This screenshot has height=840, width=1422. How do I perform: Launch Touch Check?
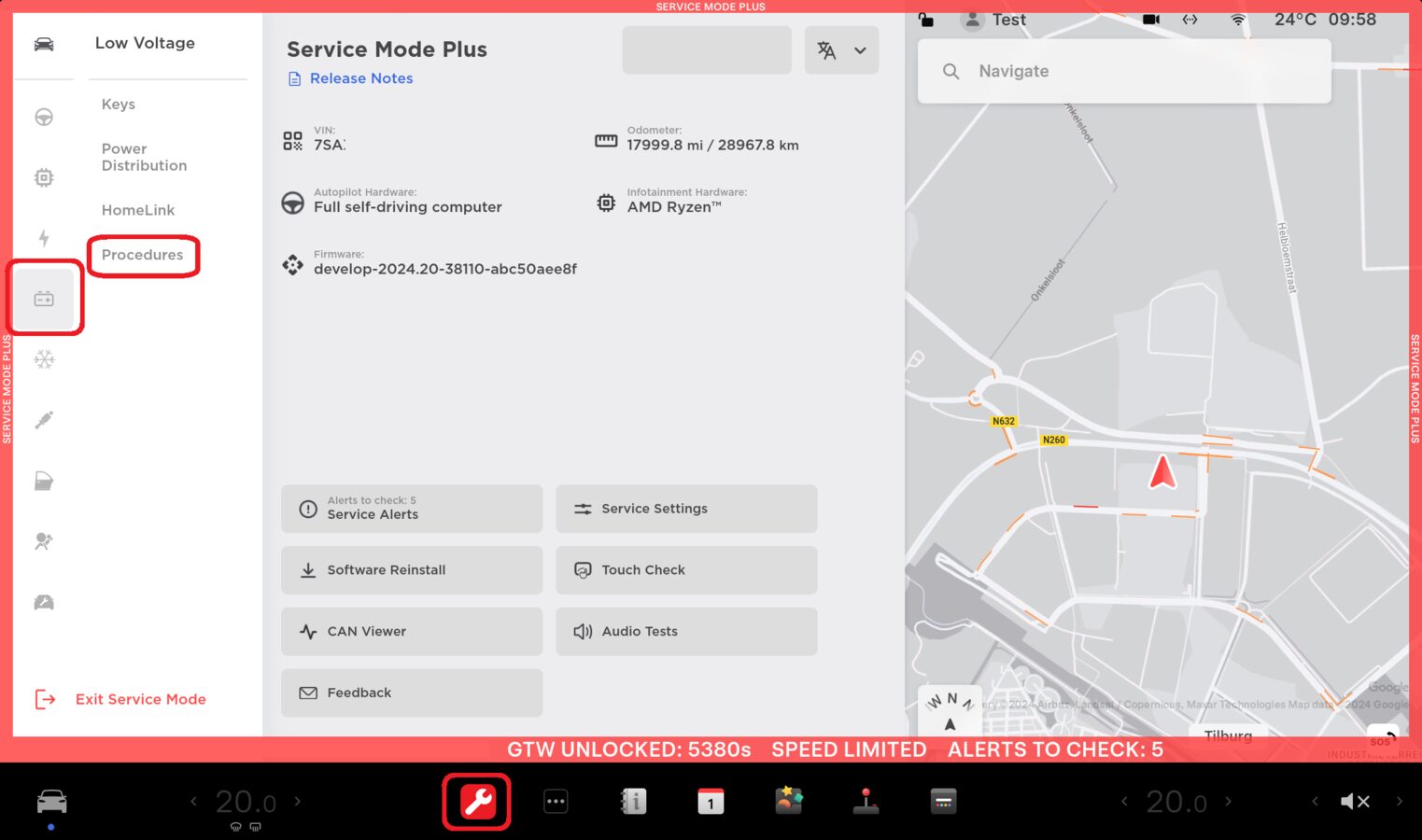(686, 570)
